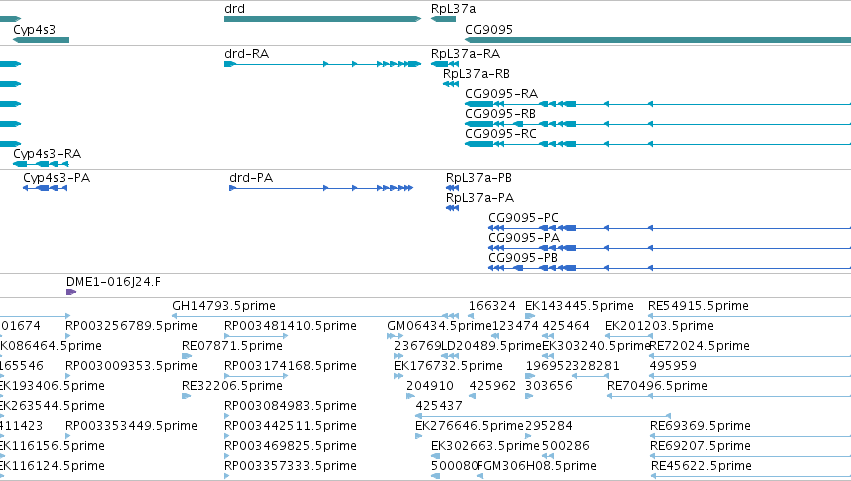Image resolution: width=851 pixels, height=481 pixels.
Task: Select the CG9095 gene bar
Action: click(658, 40)
